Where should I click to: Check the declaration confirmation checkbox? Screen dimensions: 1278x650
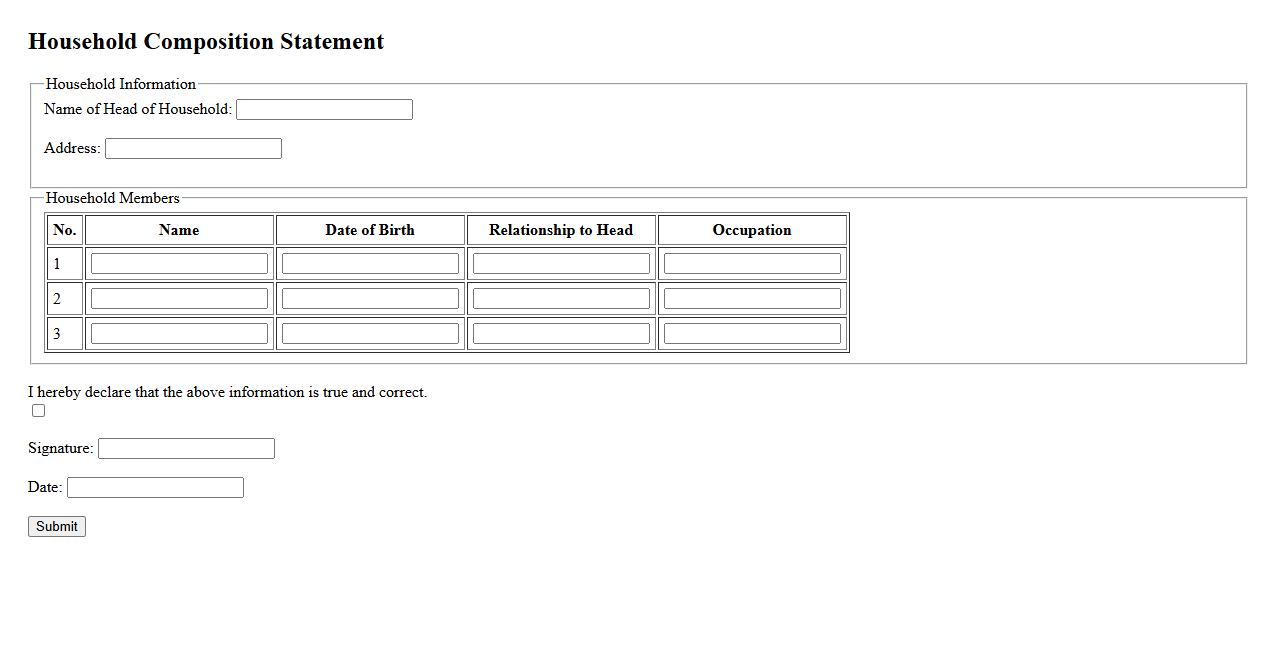pyautogui.click(x=39, y=411)
